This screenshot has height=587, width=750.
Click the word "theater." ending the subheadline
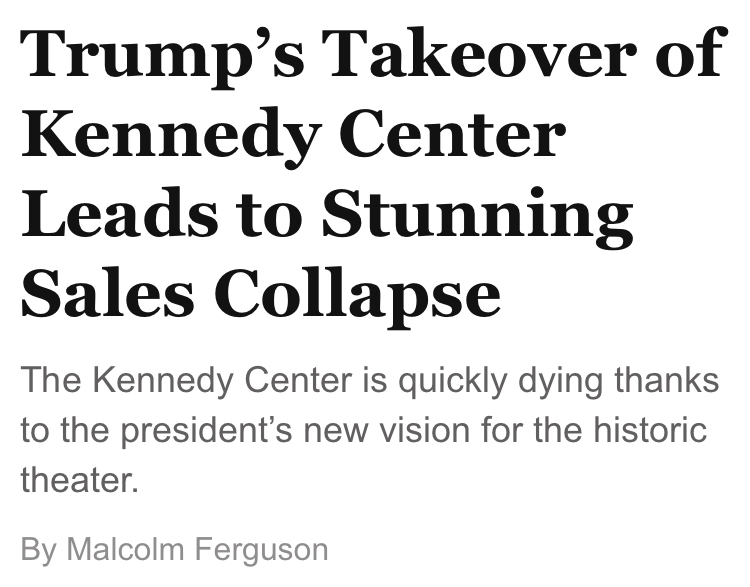tap(78, 481)
